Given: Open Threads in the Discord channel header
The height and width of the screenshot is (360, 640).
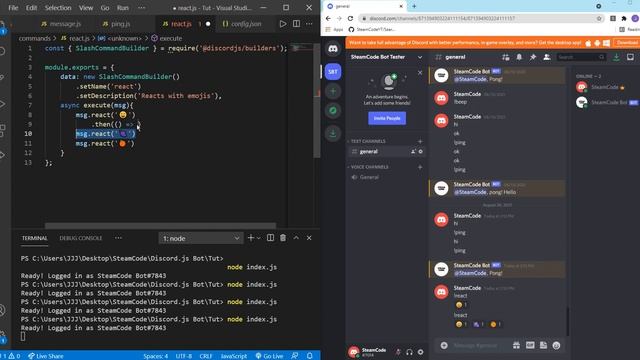Looking at the screenshot, I should (x=506, y=57).
